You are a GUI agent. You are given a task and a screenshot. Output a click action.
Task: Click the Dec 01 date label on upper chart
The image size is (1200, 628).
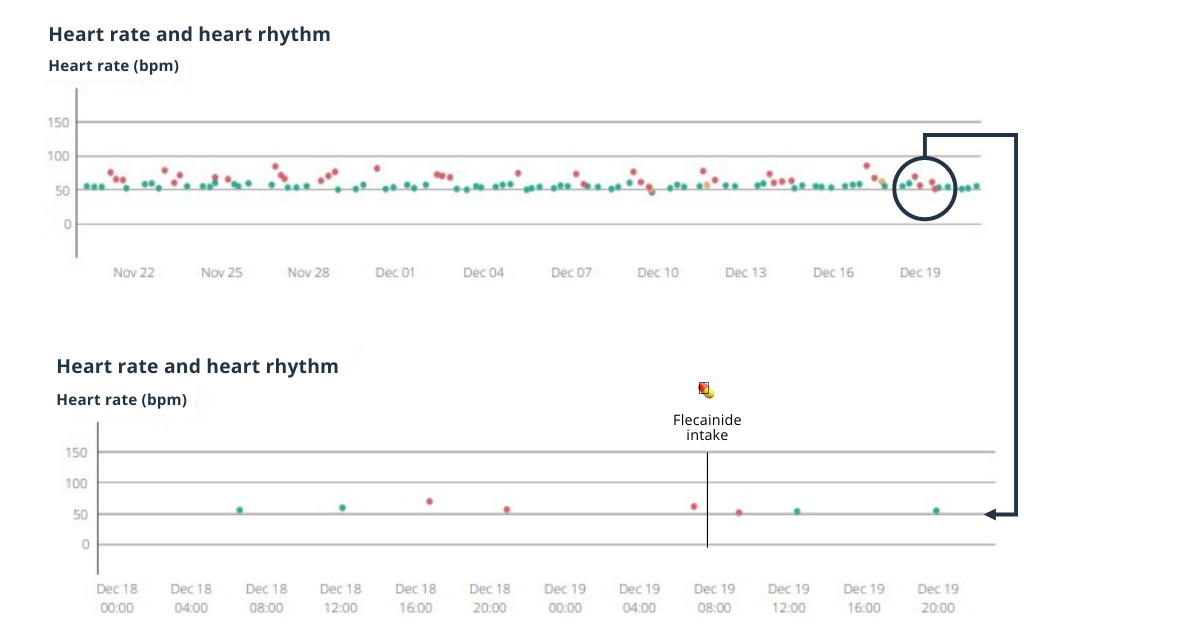[x=395, y=273]
